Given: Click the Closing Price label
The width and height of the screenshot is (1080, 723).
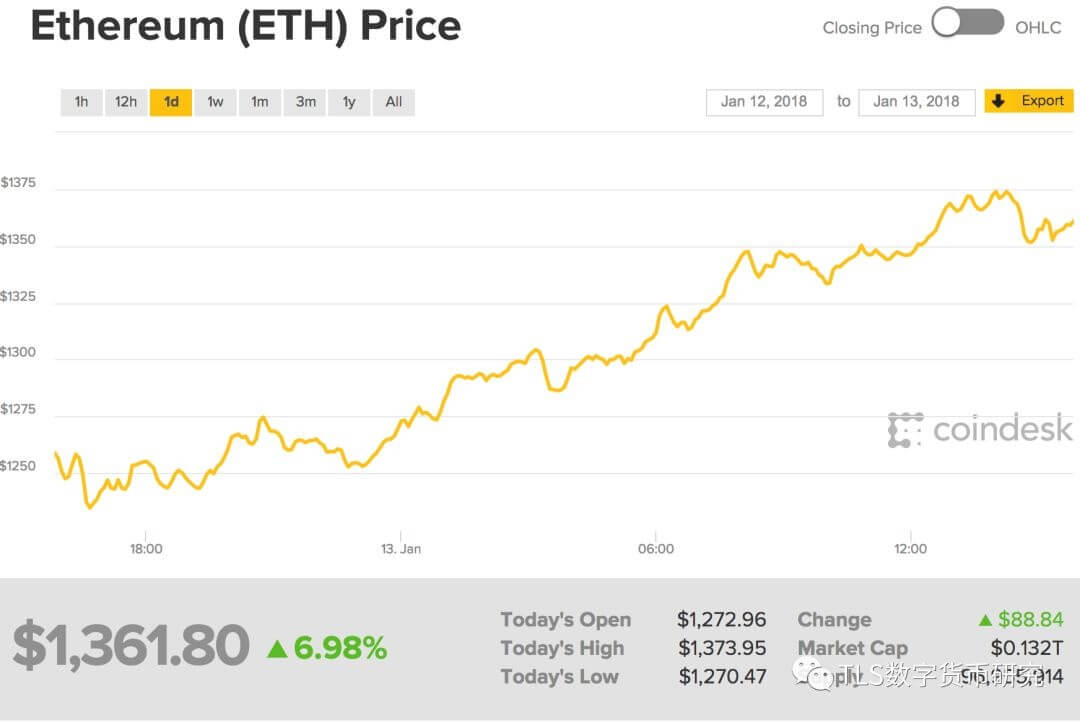Looking at the screenshot, I should [x=872, y=28].
